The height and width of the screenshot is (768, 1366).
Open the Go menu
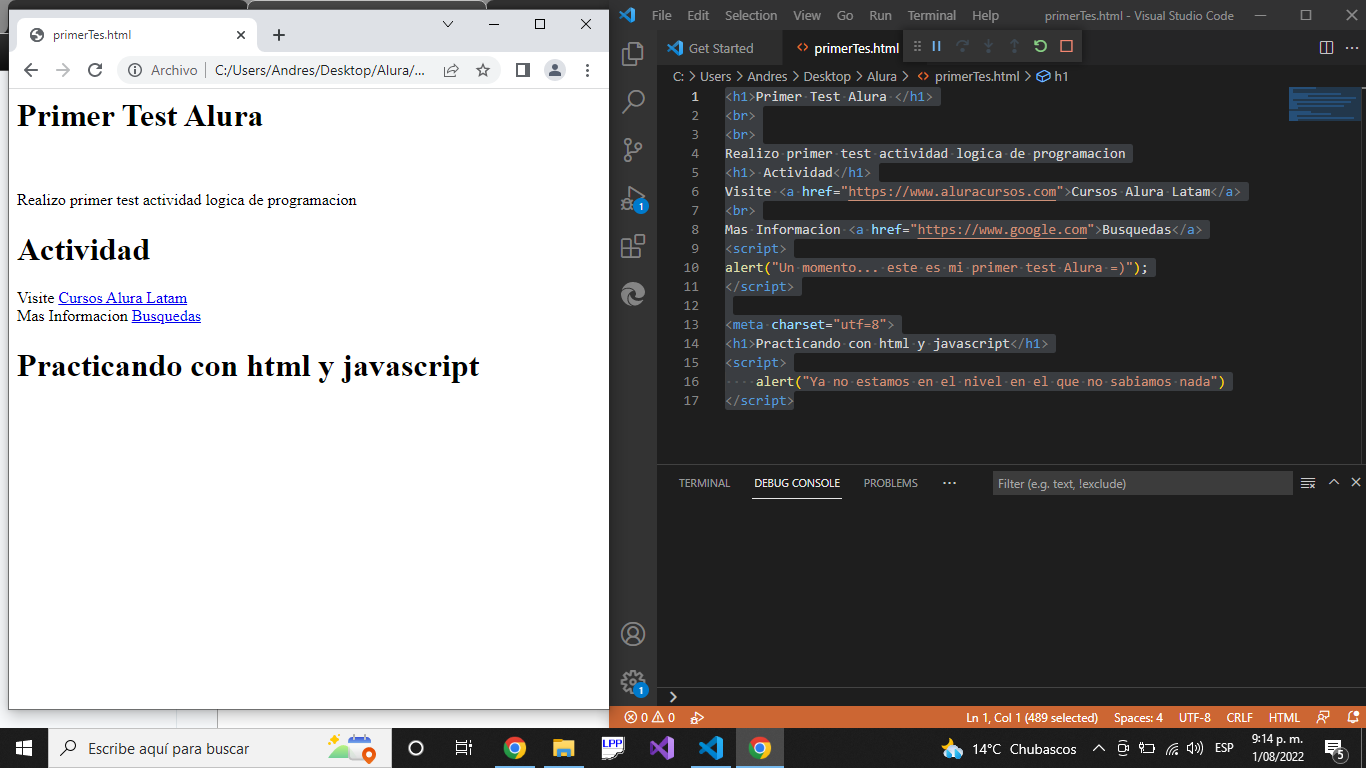845,15
